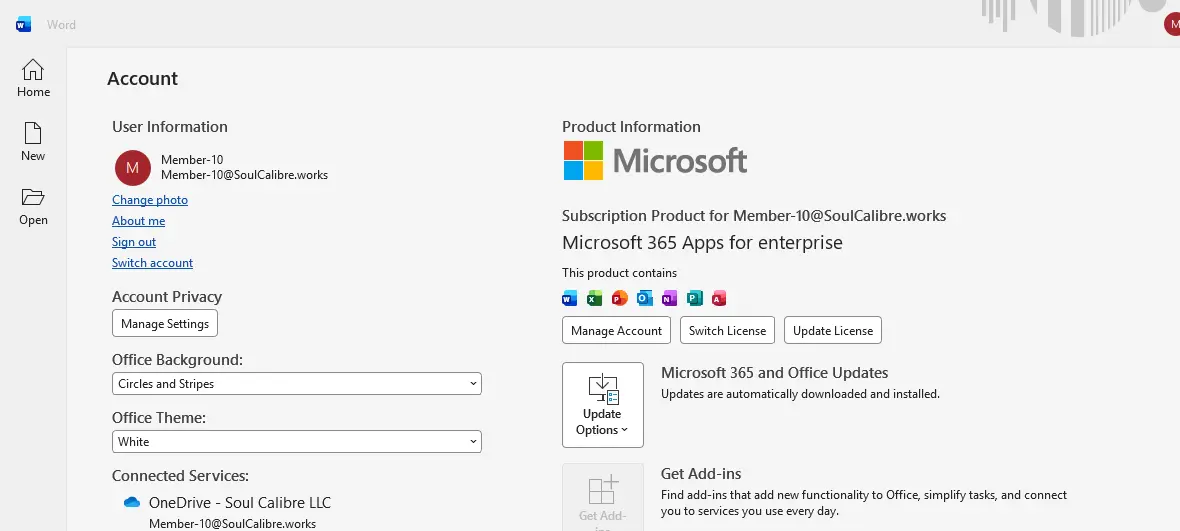Viewport: 1180px width, 531px height.
Task: Click the profile avatar in title bar
Action: point(1172,24)
